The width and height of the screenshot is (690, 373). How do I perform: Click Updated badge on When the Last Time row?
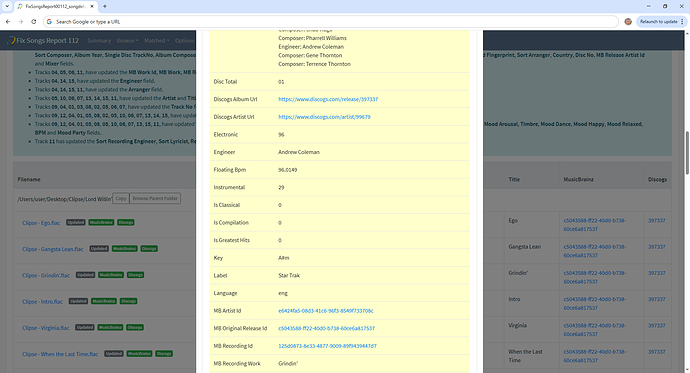click(114, 354)
